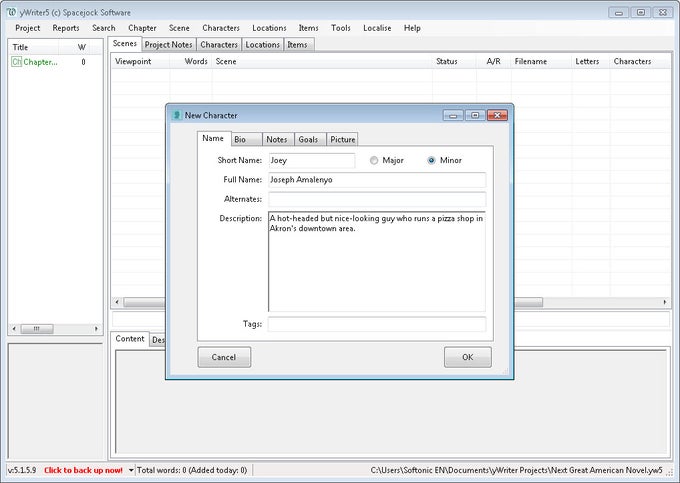The image size is (680, 483).
Task: Click the Viewpoint column header
Action: tap(140, 62)
